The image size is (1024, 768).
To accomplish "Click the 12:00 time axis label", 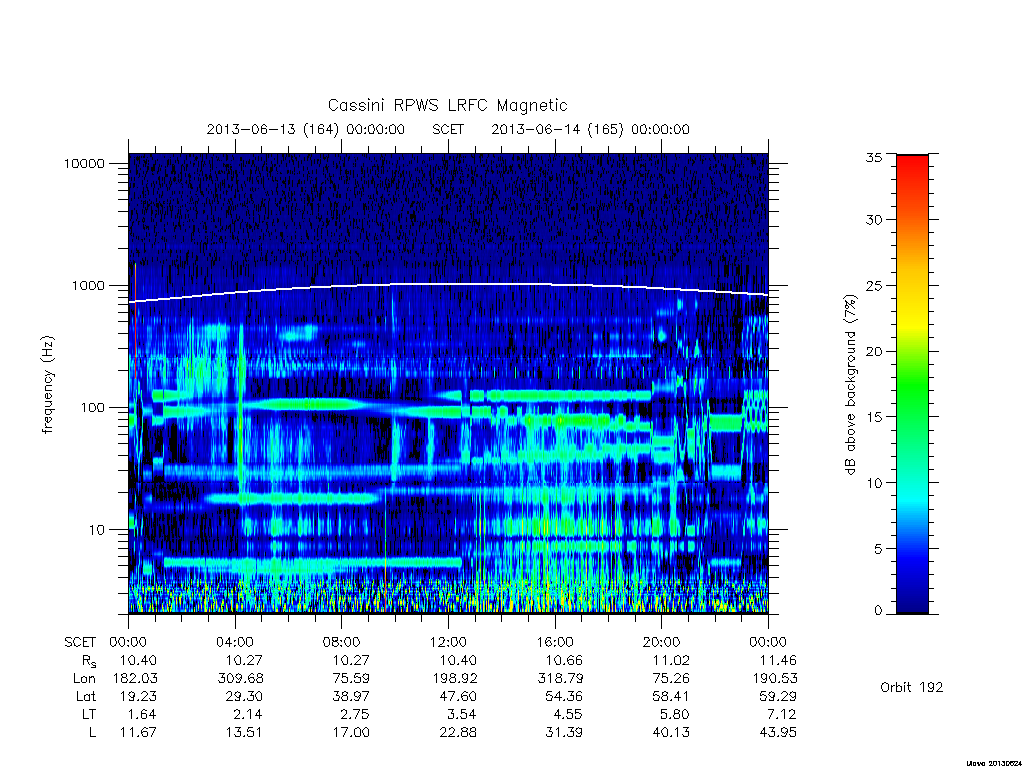I will pos(448,642).
